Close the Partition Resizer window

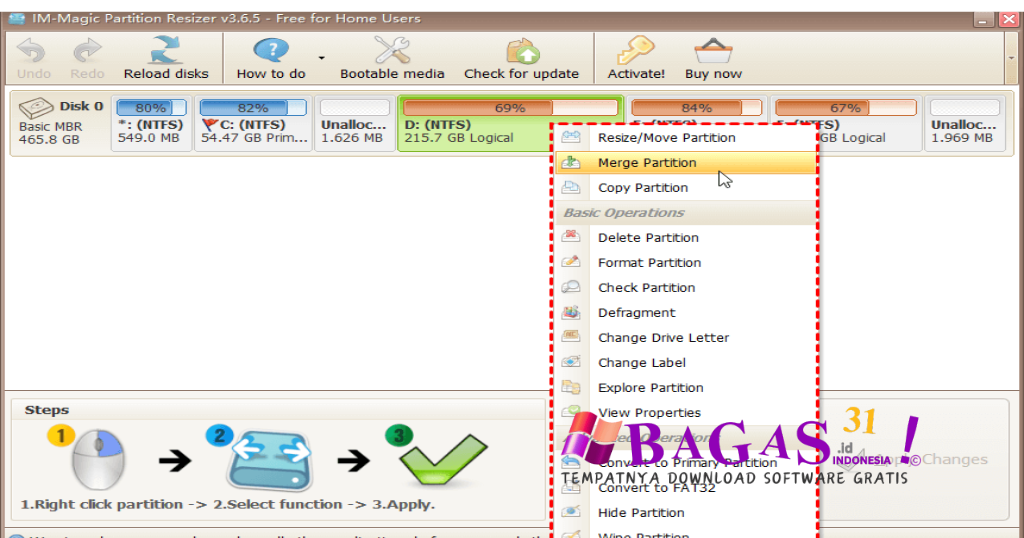tap(1008, 20)
